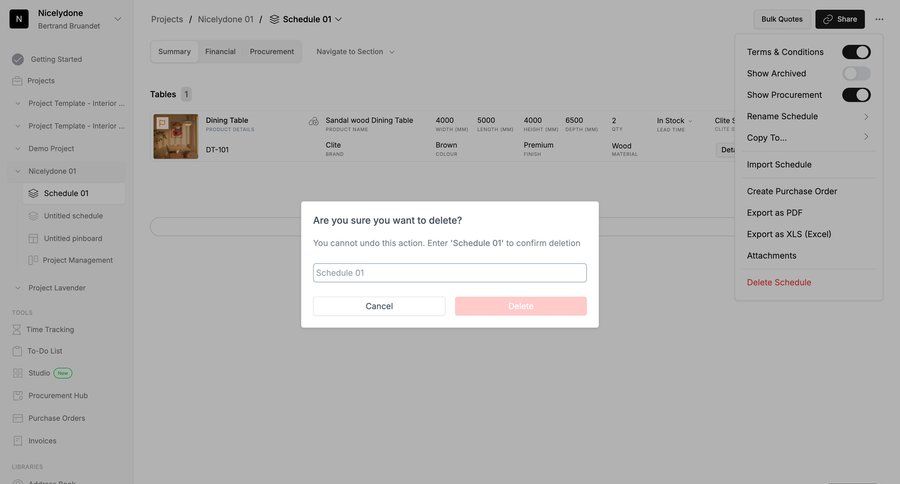The width and height of the screenshot is (900, 484).
Task: Click the Untitled pinboard icon
Action: (33, 238)
